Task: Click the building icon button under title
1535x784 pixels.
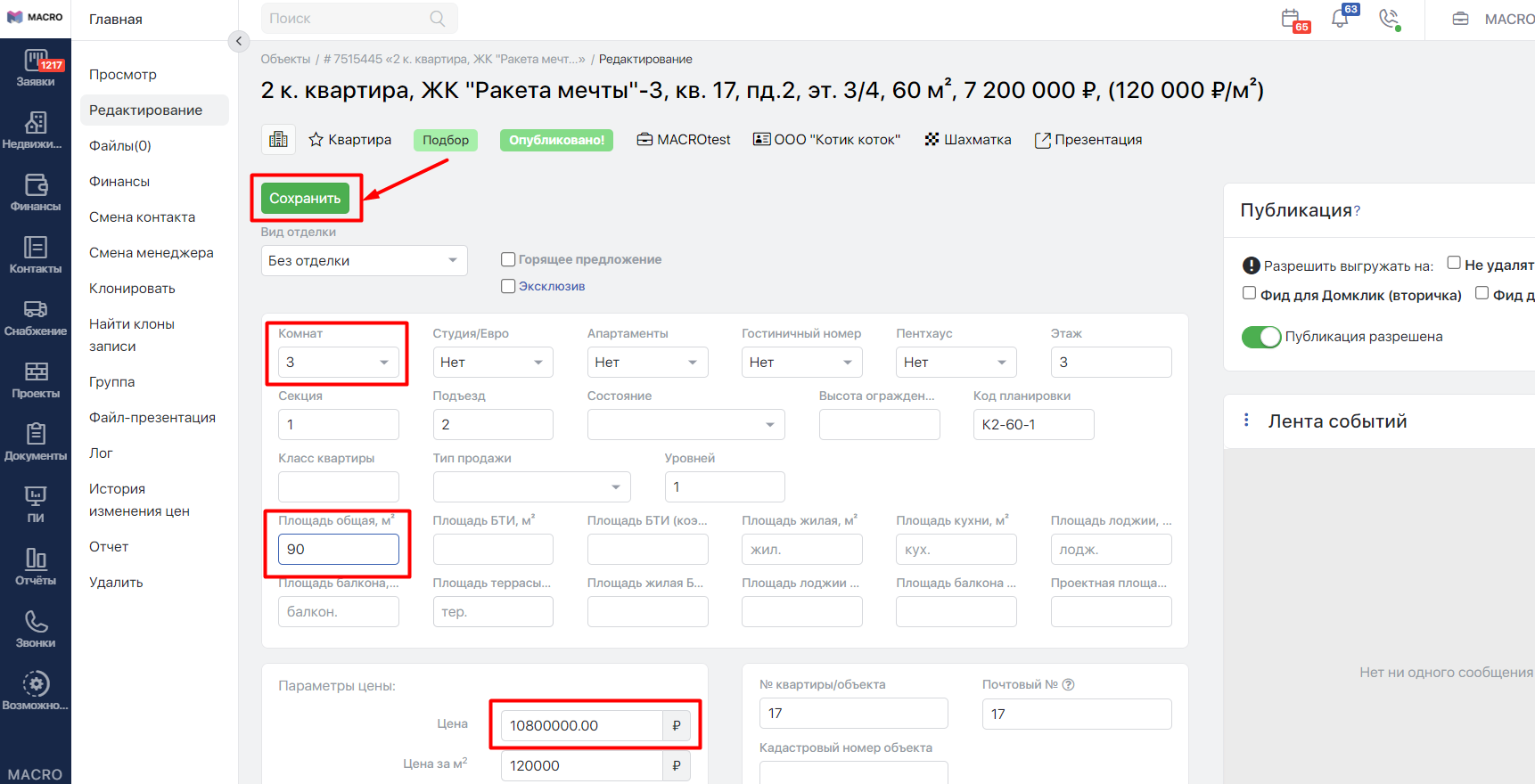Action: click(x=278, y=139)
